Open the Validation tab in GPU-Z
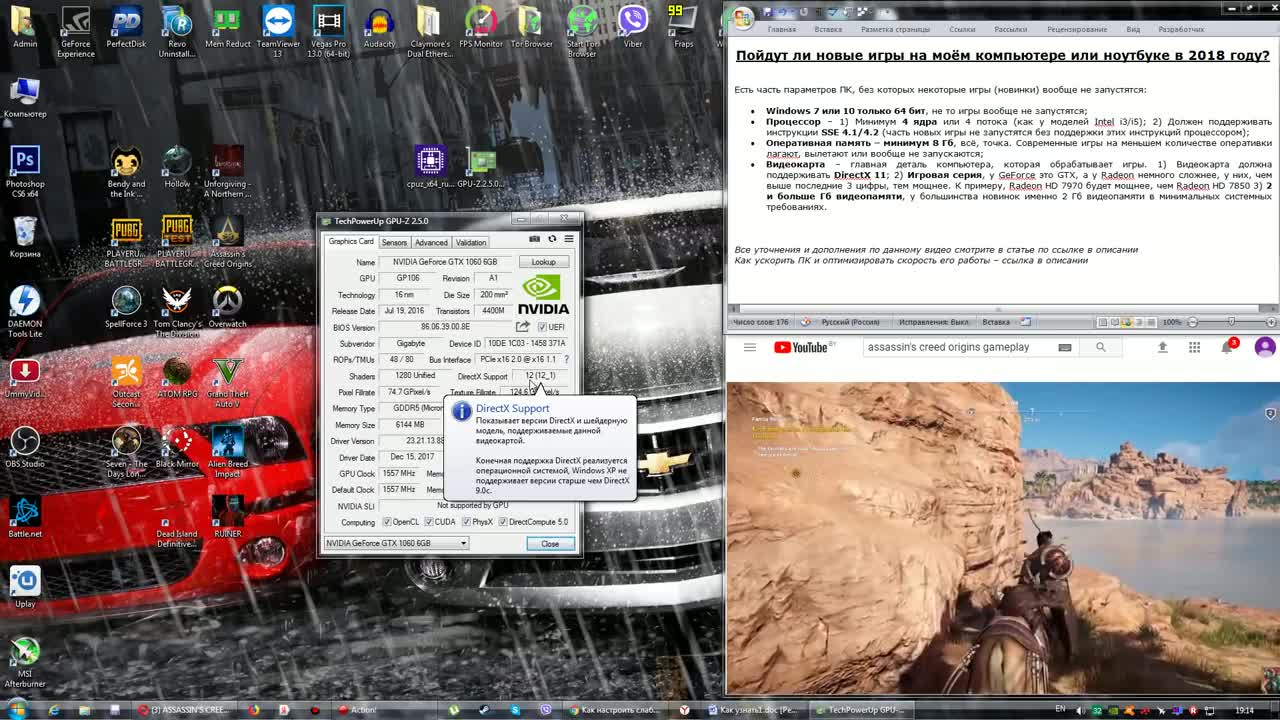Viewport: 1280px width, 720px height. pos(471,242)
